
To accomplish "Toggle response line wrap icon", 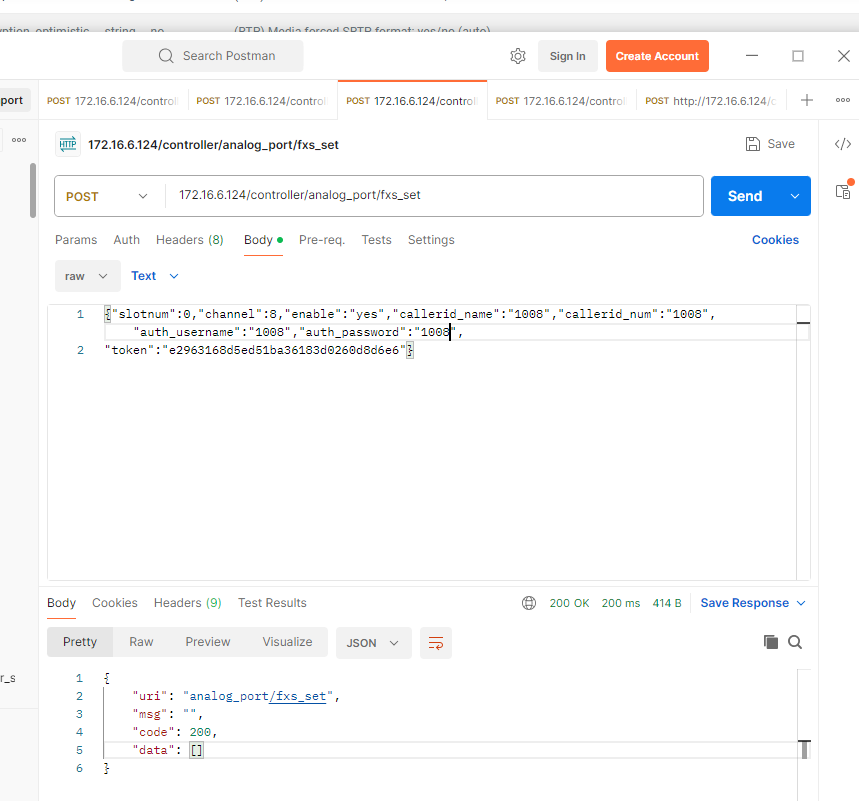I will [436, 643].
